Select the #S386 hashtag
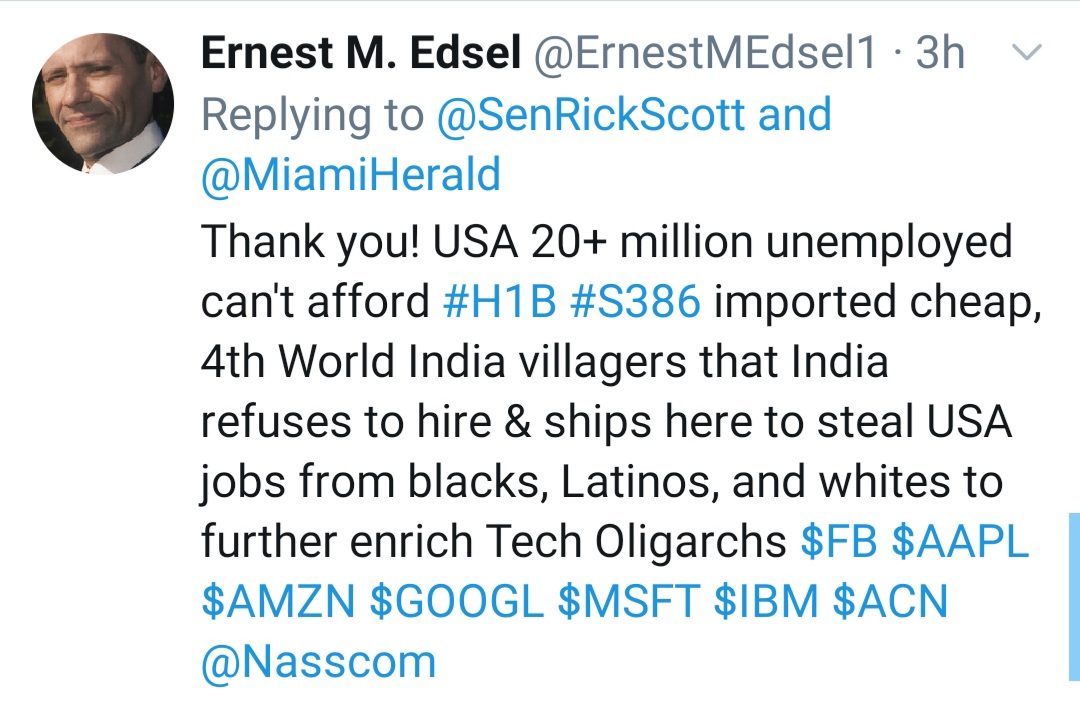 point(635,301)
